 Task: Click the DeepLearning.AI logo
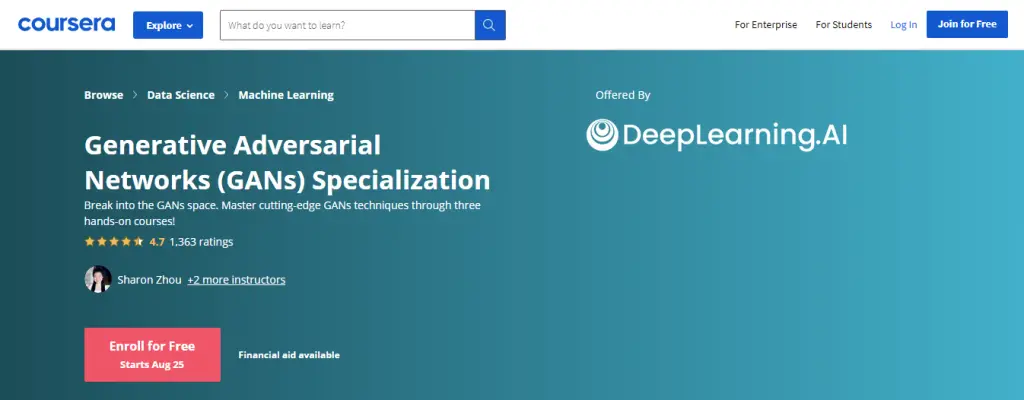716,135
